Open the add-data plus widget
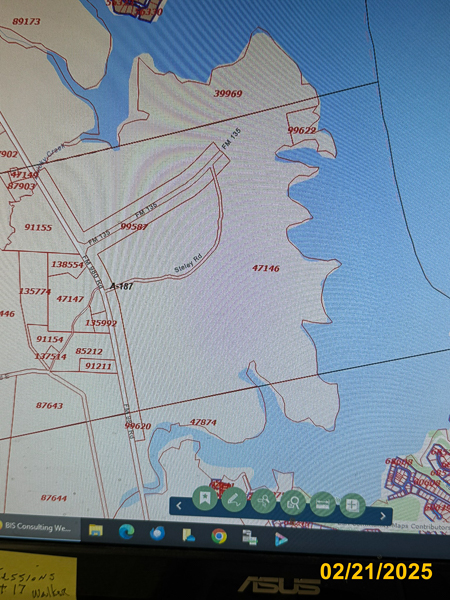450x600 pixels. tap(352, 505)
